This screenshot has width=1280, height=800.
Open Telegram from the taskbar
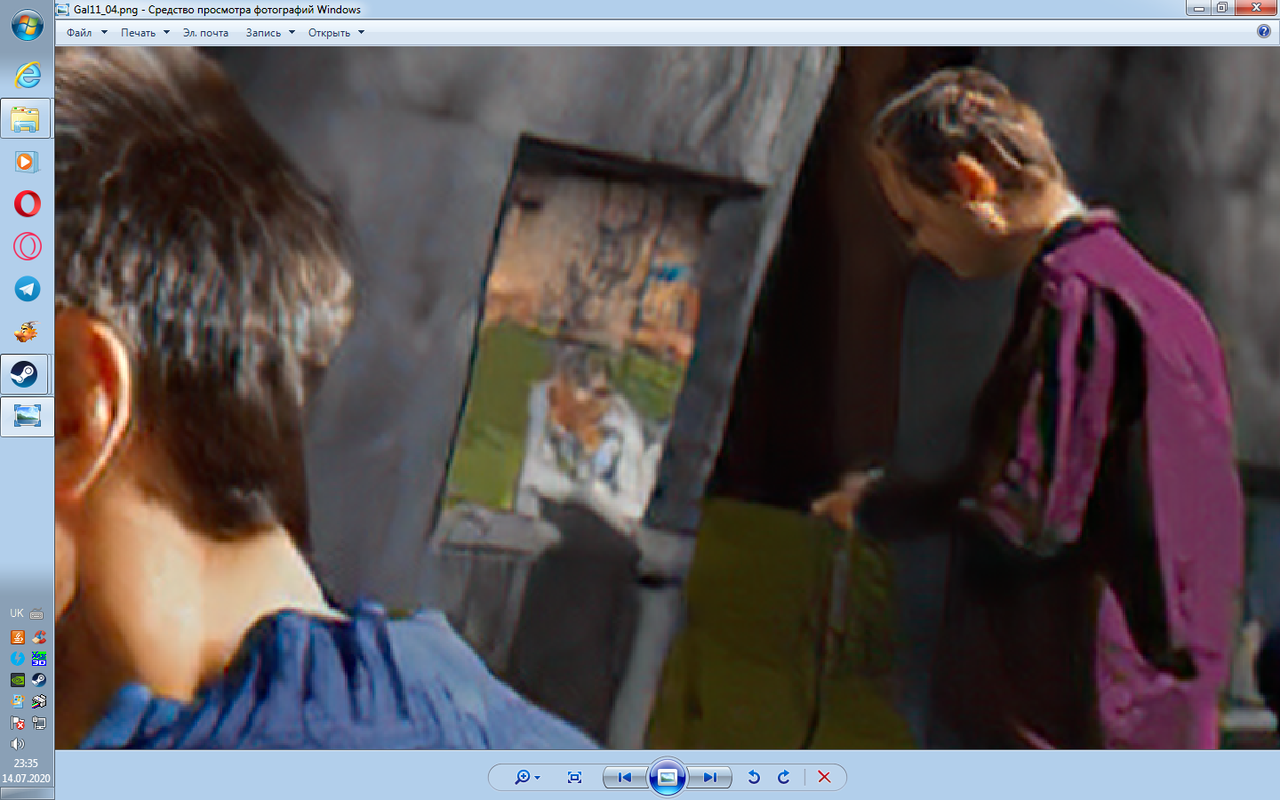tap(27, 289)
